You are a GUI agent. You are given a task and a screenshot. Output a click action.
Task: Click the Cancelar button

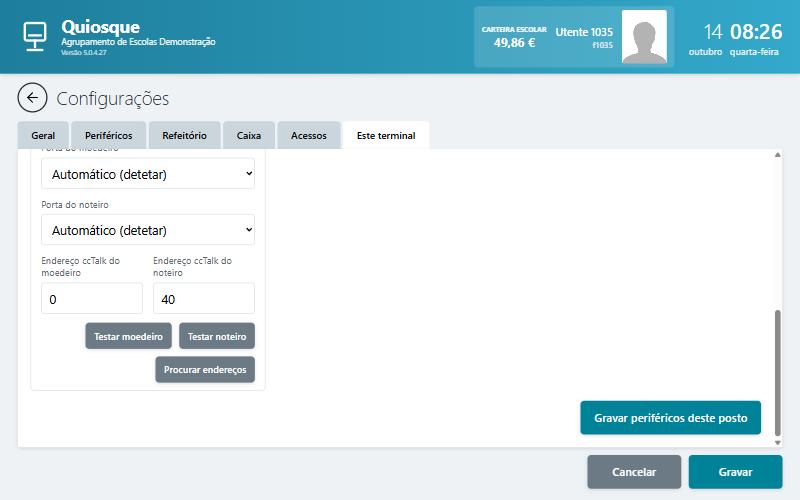634,472
